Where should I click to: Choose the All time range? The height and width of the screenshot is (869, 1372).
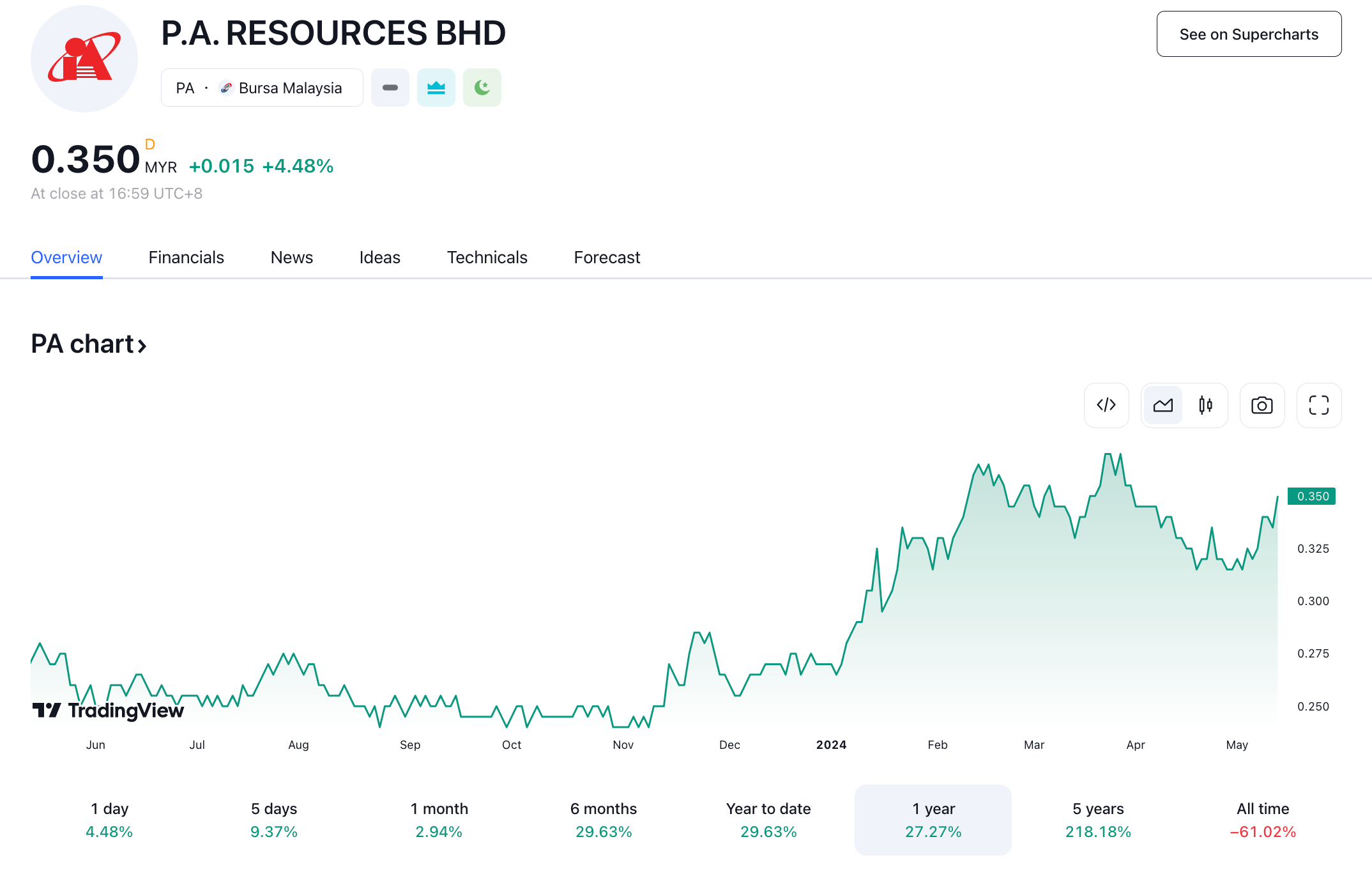[x=1263, y=820]
